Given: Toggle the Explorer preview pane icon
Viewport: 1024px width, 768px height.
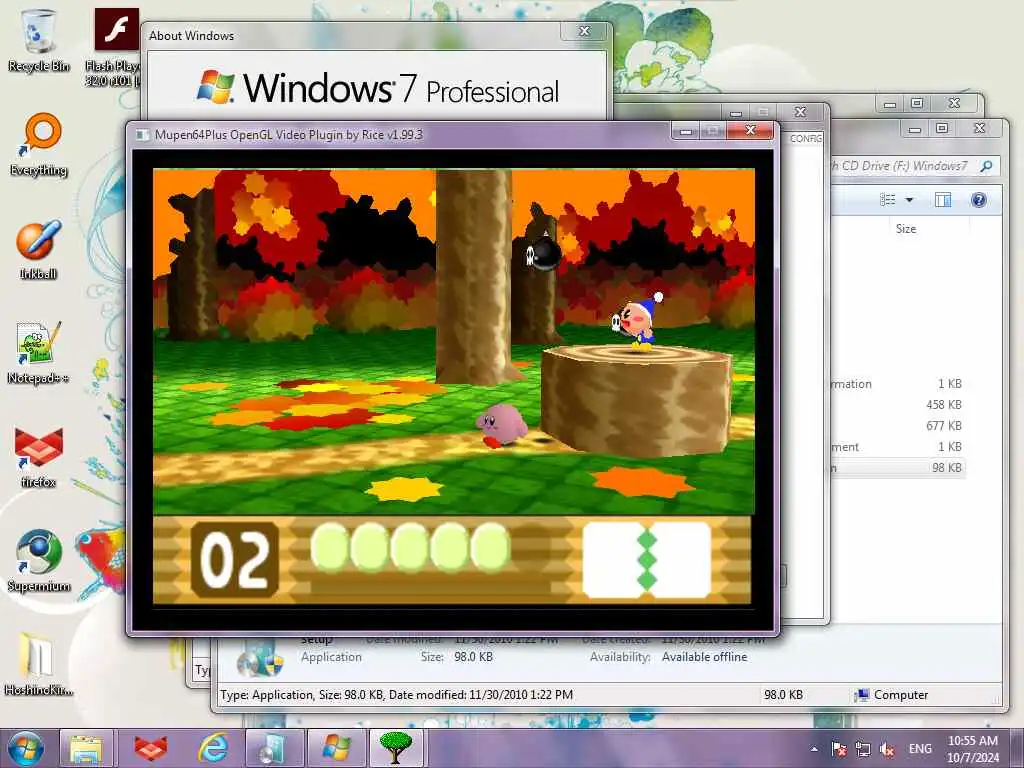Looking at the screenshot, I should [943, 200].
